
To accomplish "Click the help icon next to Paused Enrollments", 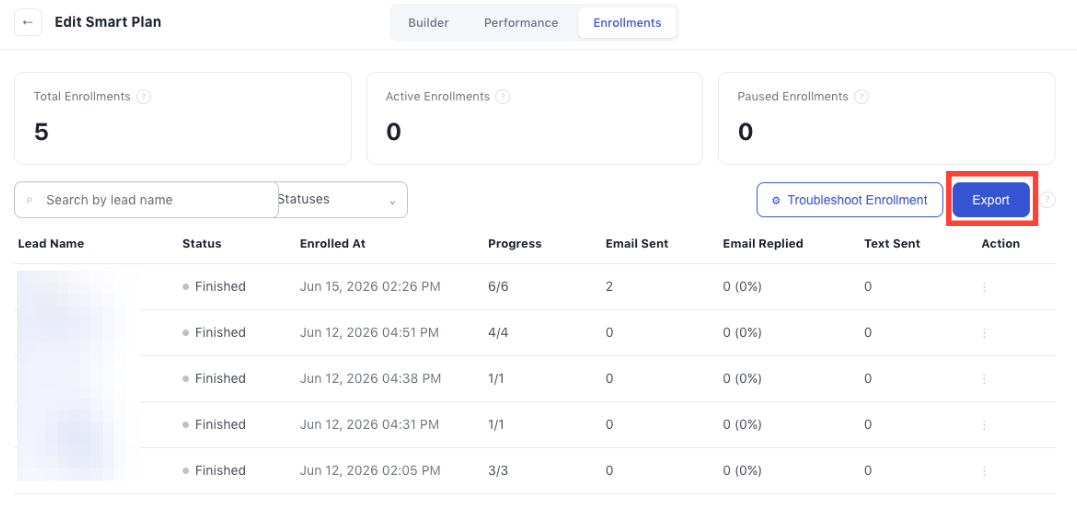I will point(861,97).
